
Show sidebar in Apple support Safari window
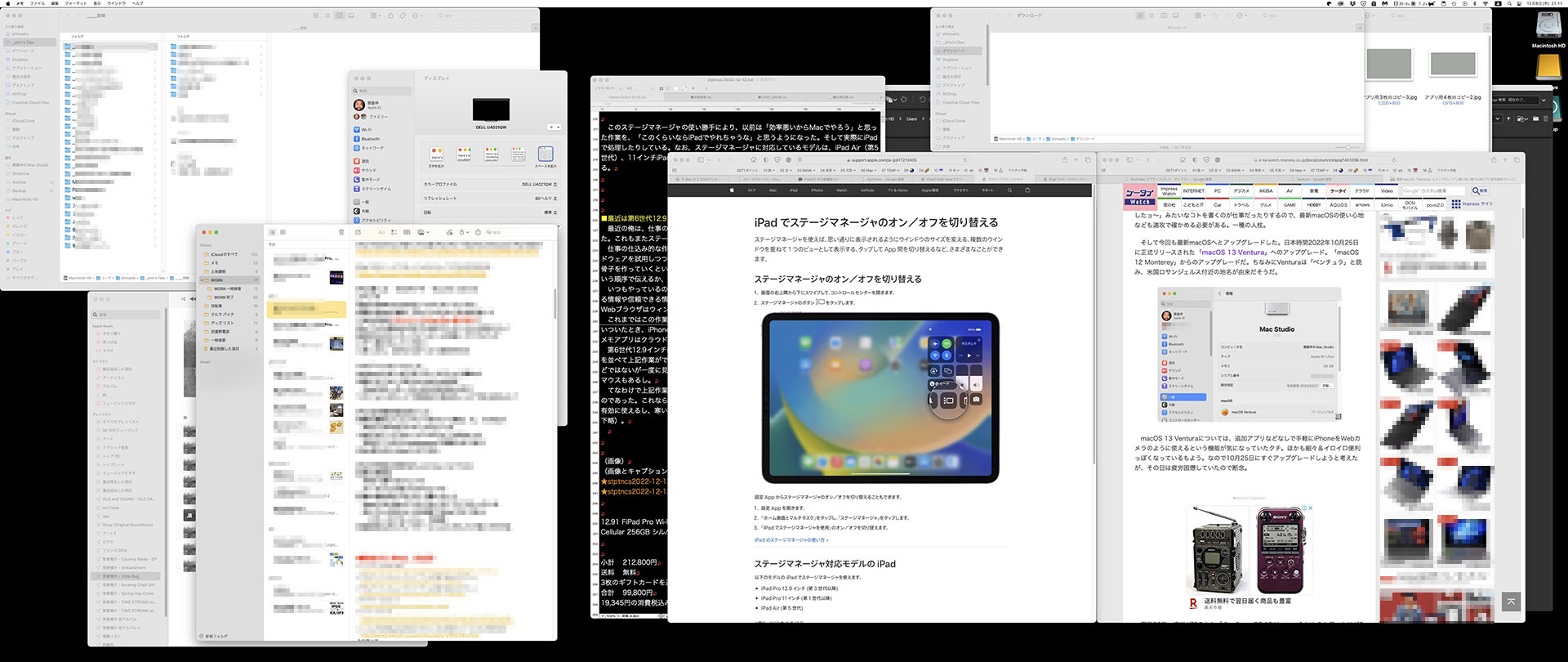pos(700,160)
